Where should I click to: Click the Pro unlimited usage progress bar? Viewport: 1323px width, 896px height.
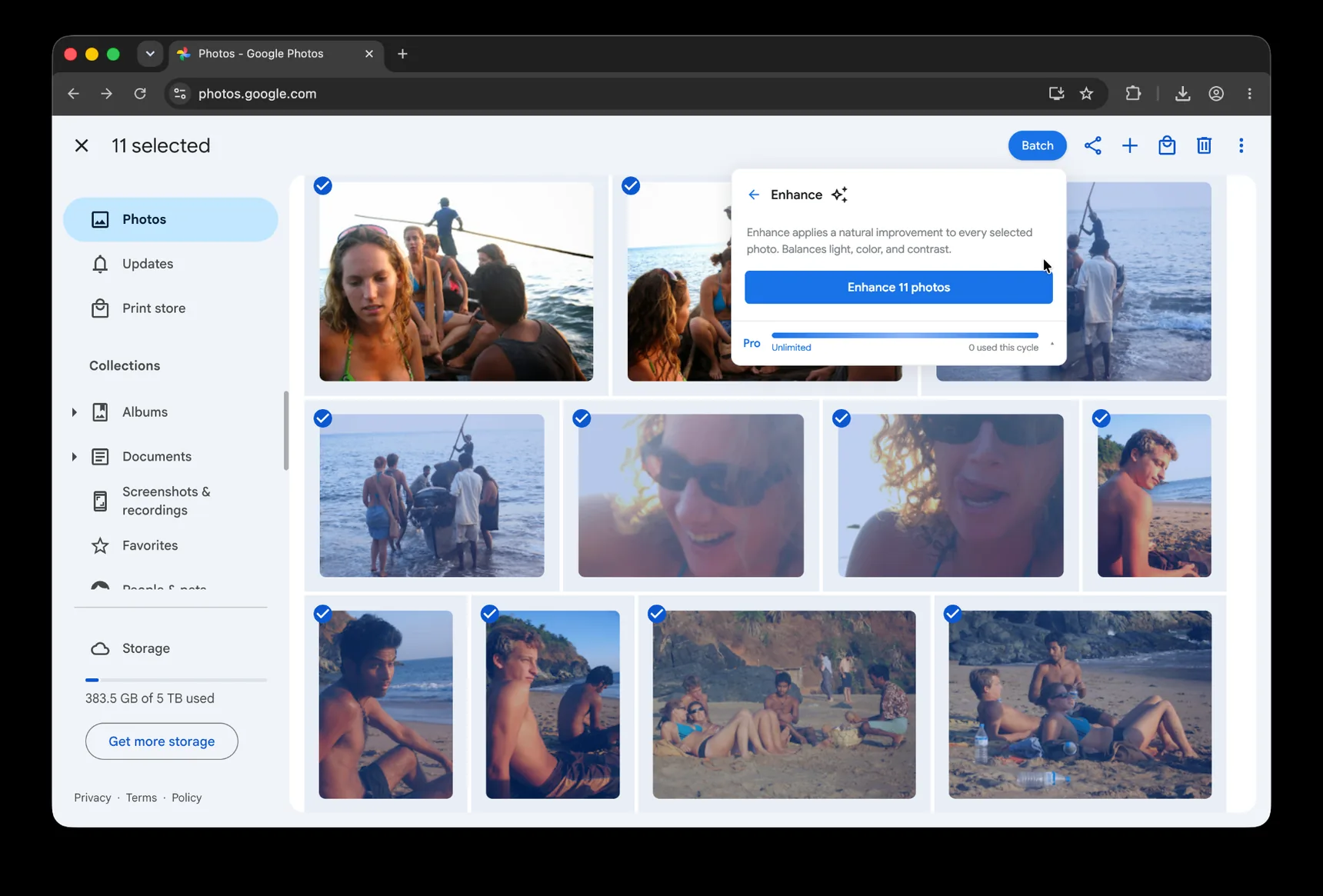905,335
